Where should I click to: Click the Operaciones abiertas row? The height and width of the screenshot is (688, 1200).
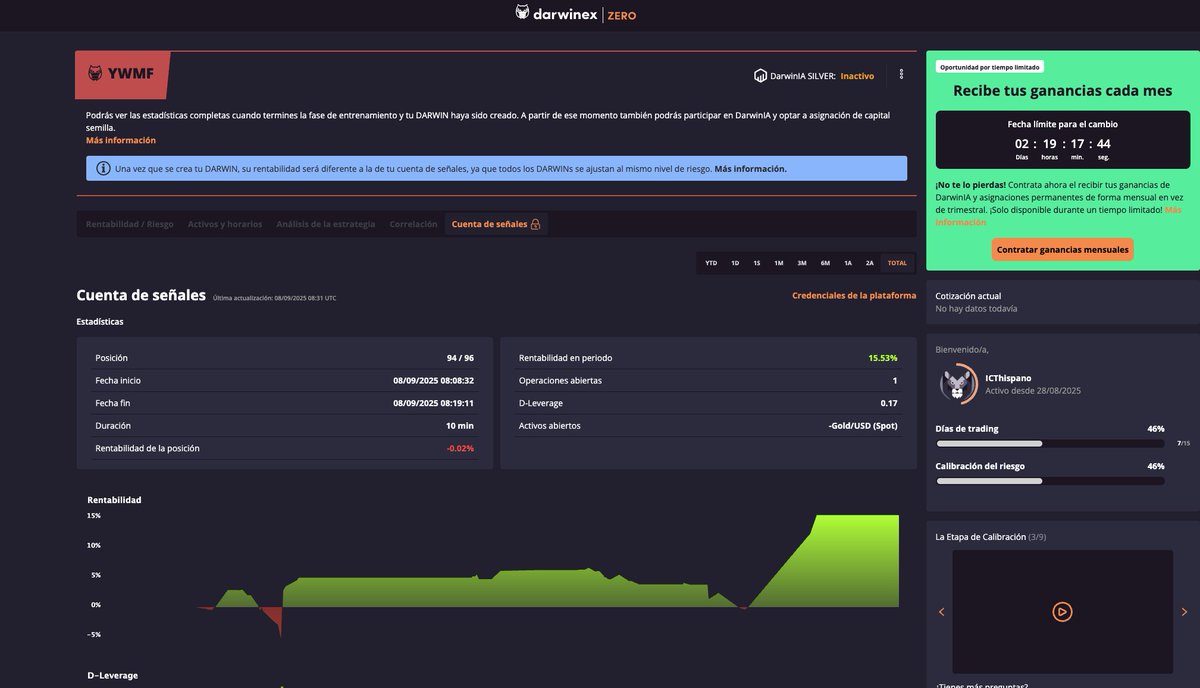(x=708, y=381)
